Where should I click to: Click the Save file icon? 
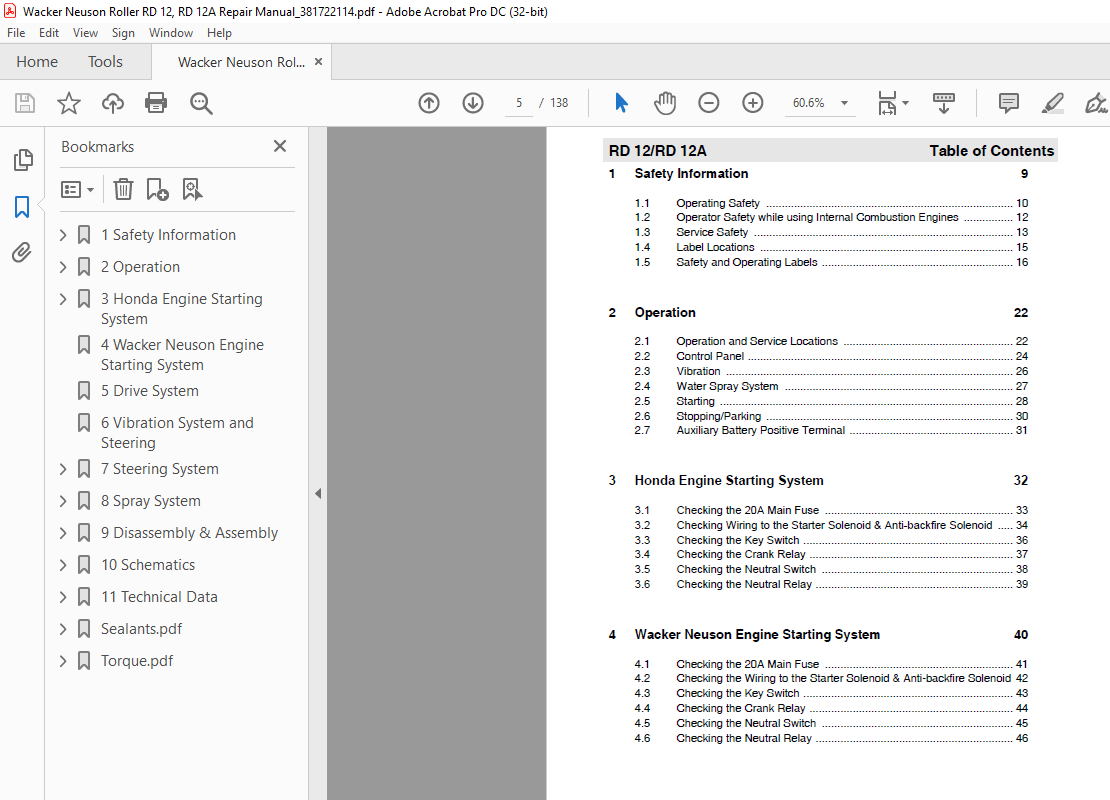(x=25, y=103)
